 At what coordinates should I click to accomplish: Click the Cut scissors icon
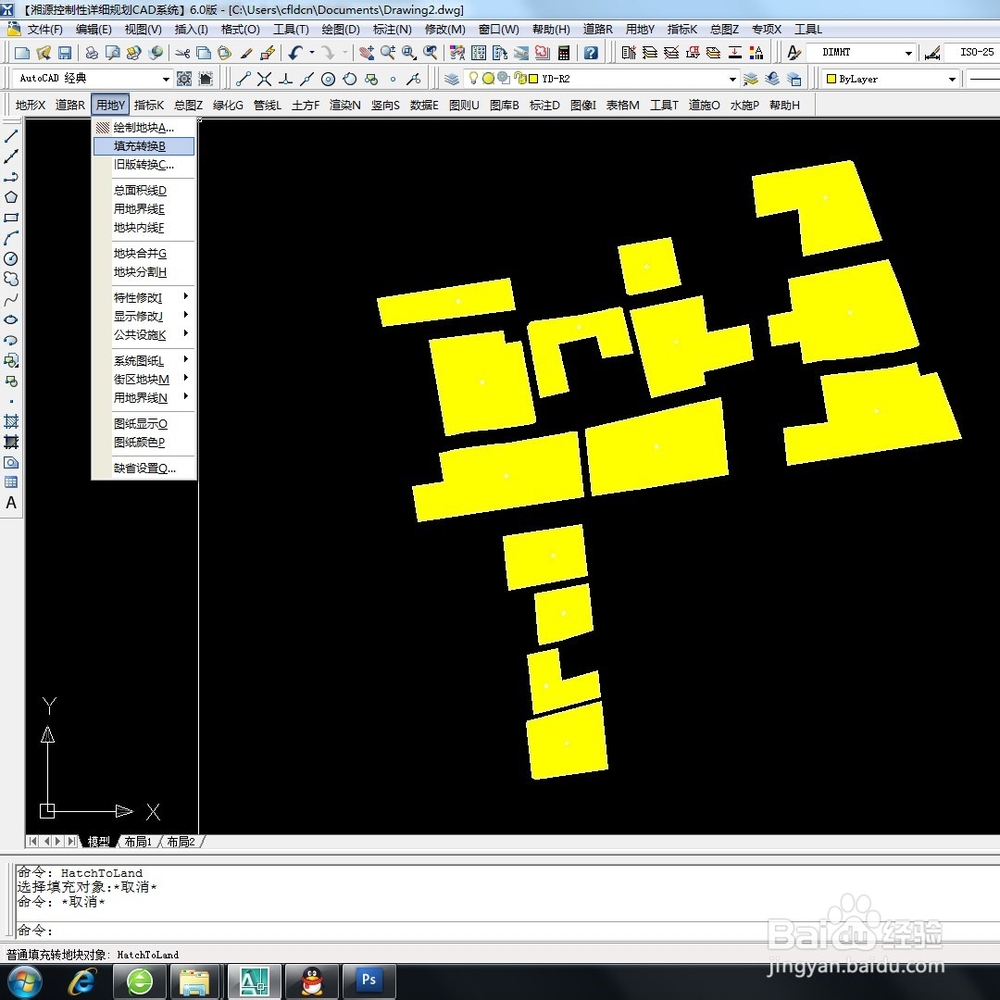pyautogui.click(x=183, y=53)
